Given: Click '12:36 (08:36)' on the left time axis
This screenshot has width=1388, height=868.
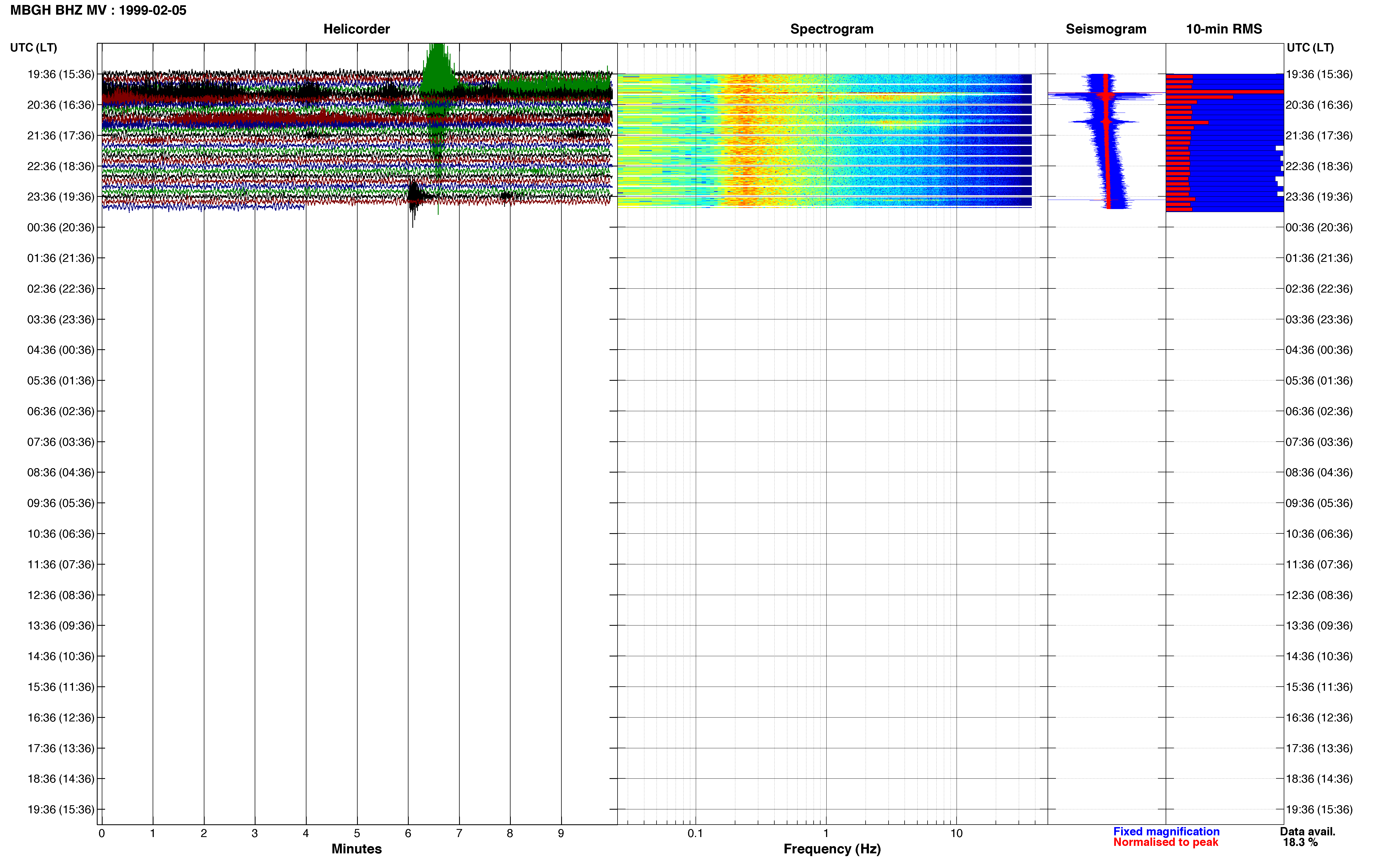Looking at the screenshot, I should point(61,595).
